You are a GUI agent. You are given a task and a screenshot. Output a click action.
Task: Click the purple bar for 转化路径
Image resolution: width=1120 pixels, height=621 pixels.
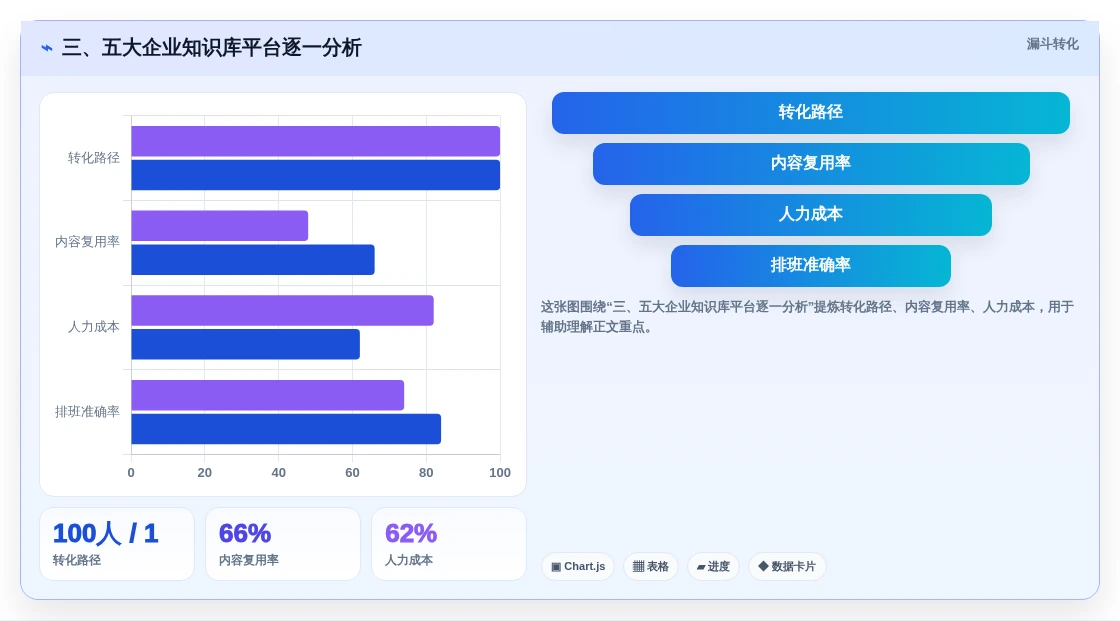click(316, 141)
